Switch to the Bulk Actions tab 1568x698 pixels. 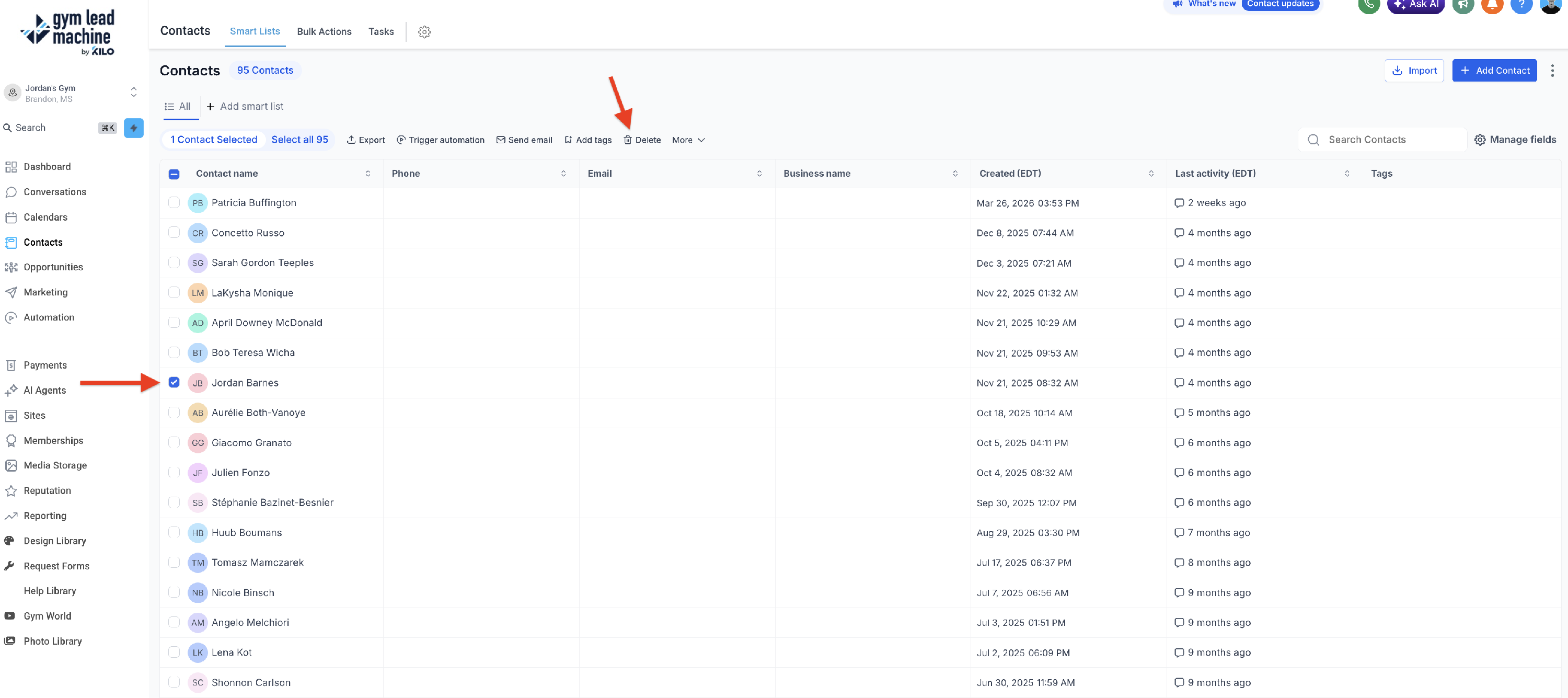(324, 32)
